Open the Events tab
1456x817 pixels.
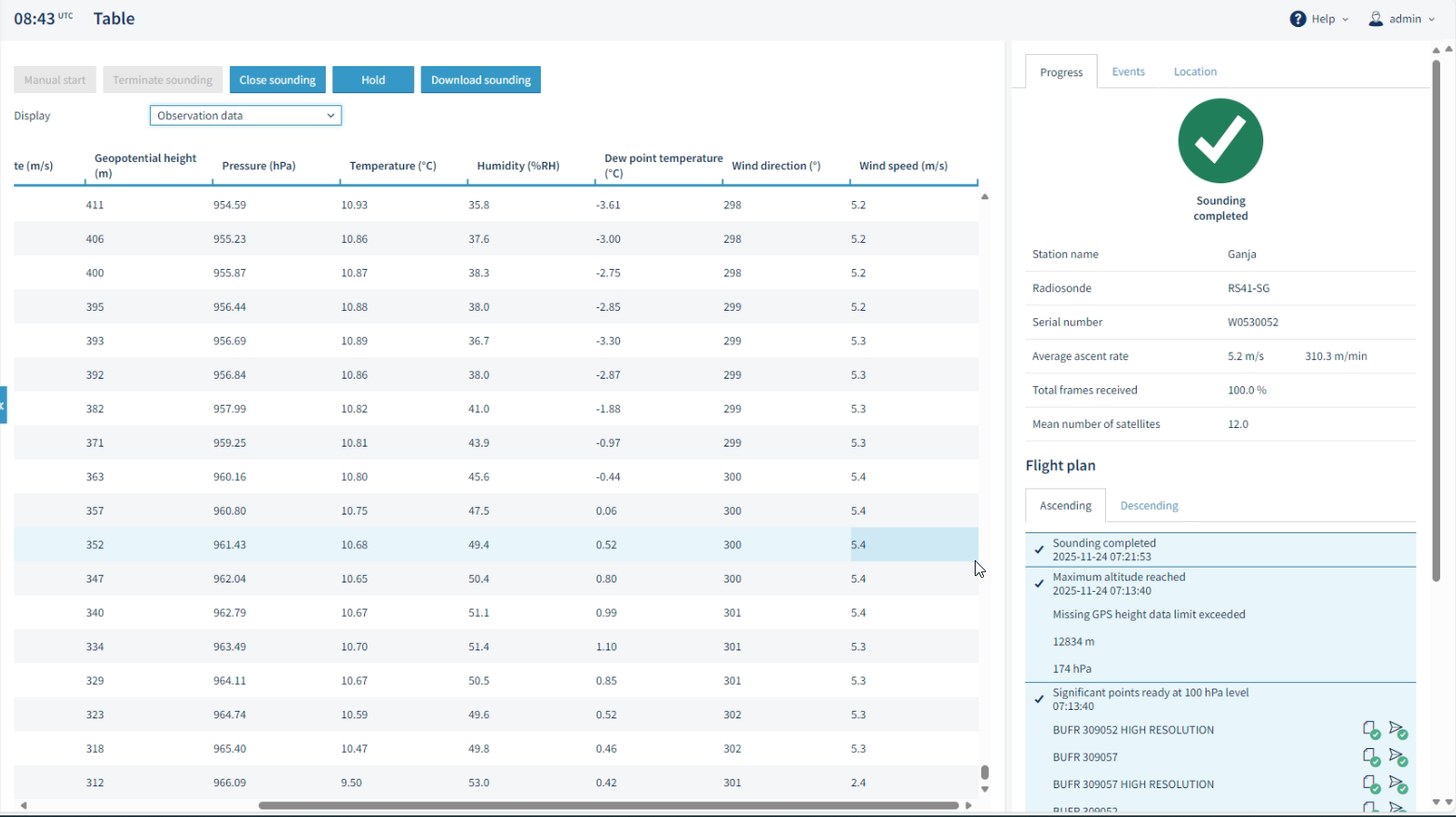[x=1127, y=72]
